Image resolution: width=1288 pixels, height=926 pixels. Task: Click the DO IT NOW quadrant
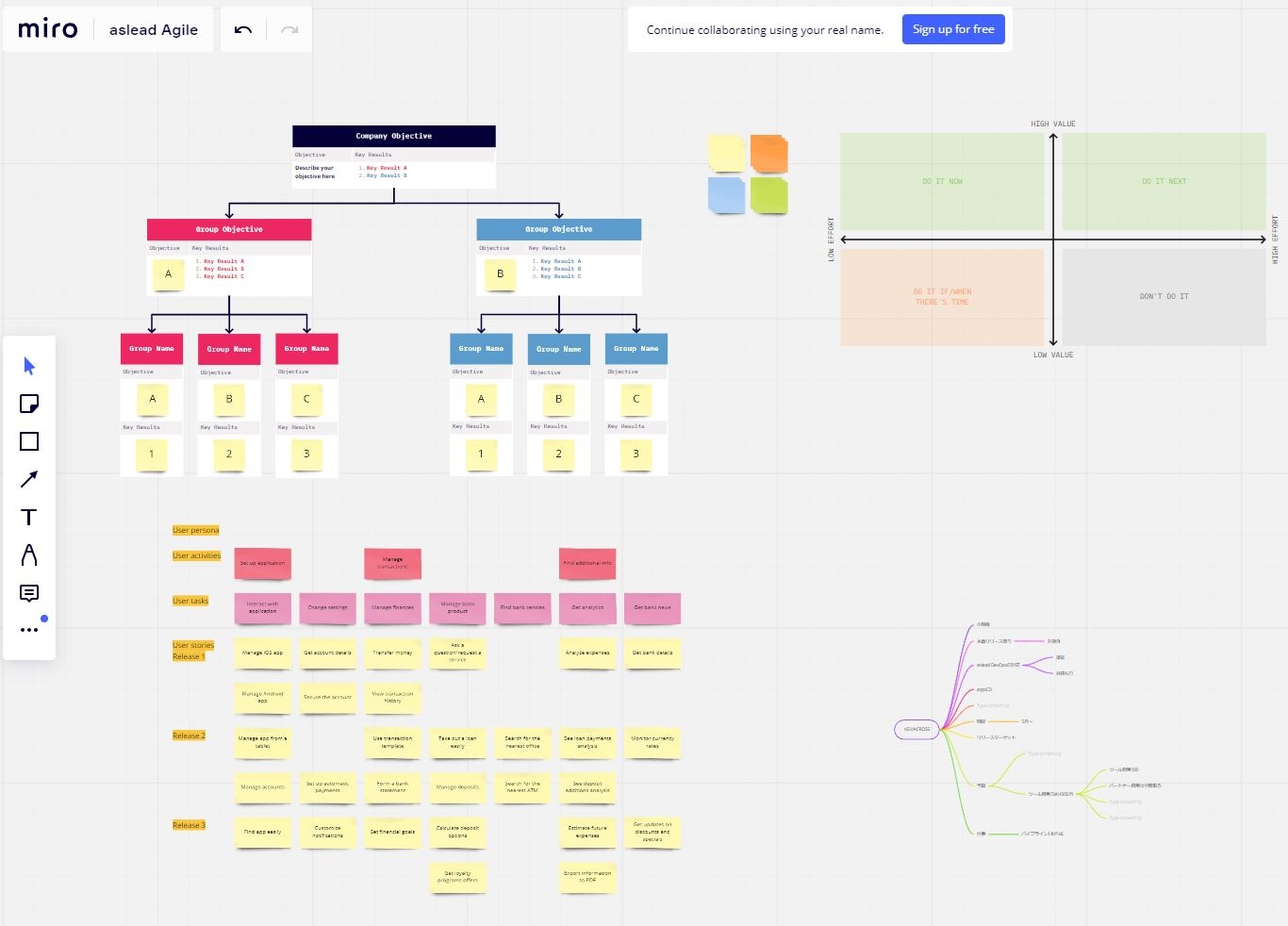pyautogui.click(x=942, y=181)
